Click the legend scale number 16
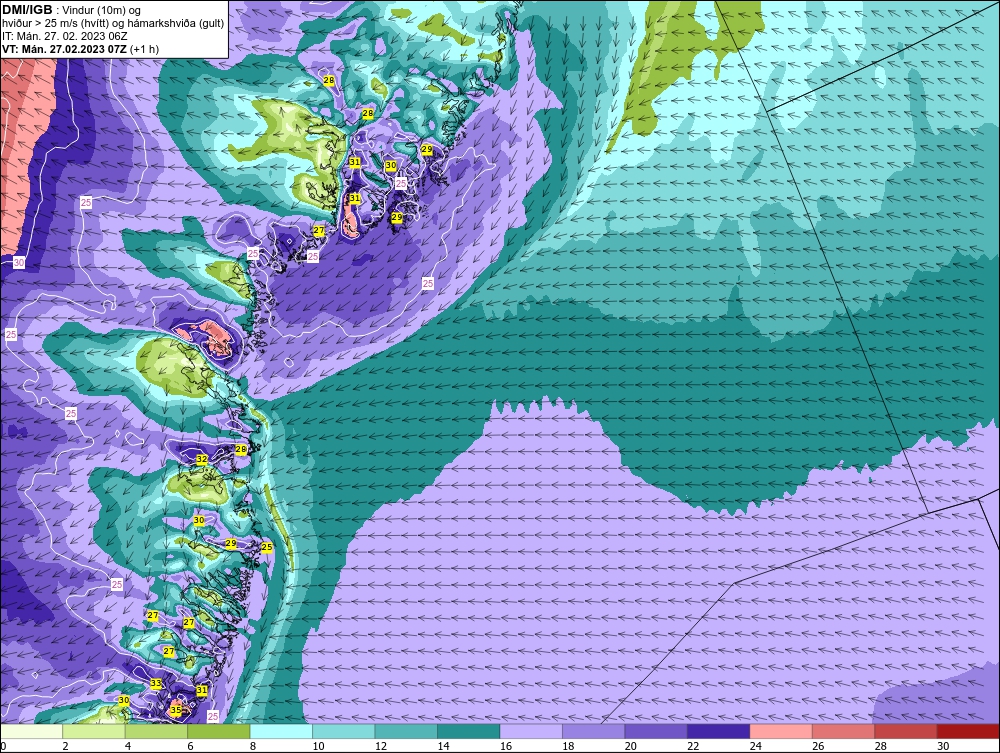The image size is (1000, 753). [x=506, y=747]
